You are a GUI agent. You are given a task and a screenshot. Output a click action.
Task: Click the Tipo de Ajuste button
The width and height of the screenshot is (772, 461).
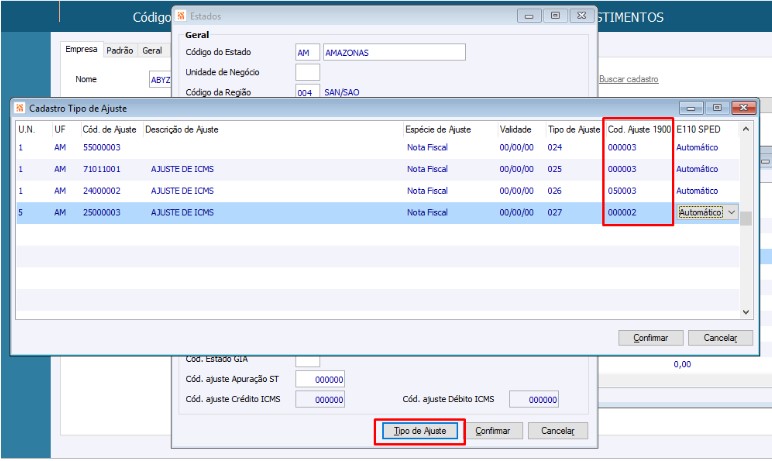pyautogui.click(x=420, y=431)
